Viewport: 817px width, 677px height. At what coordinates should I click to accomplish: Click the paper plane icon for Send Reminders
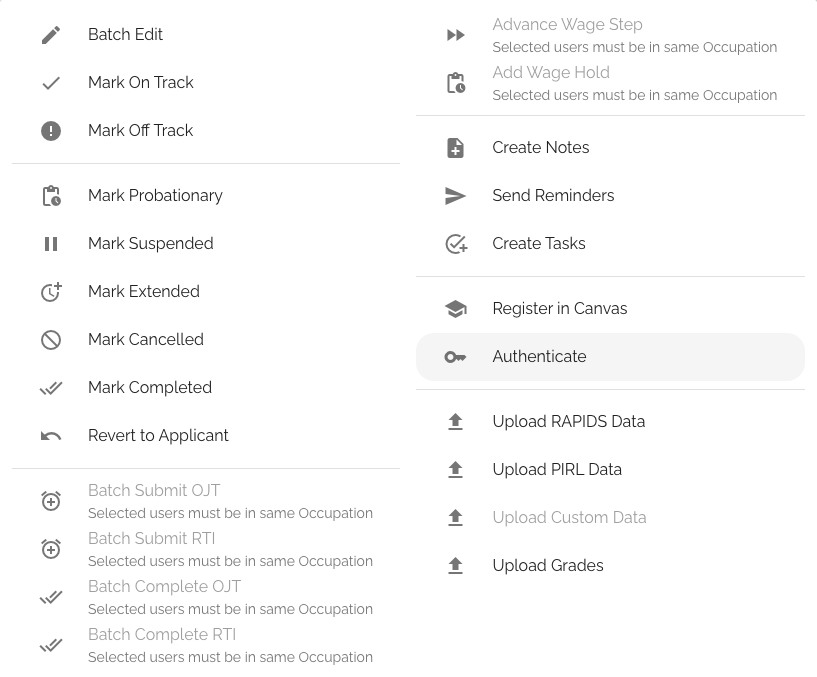(455, 196)
